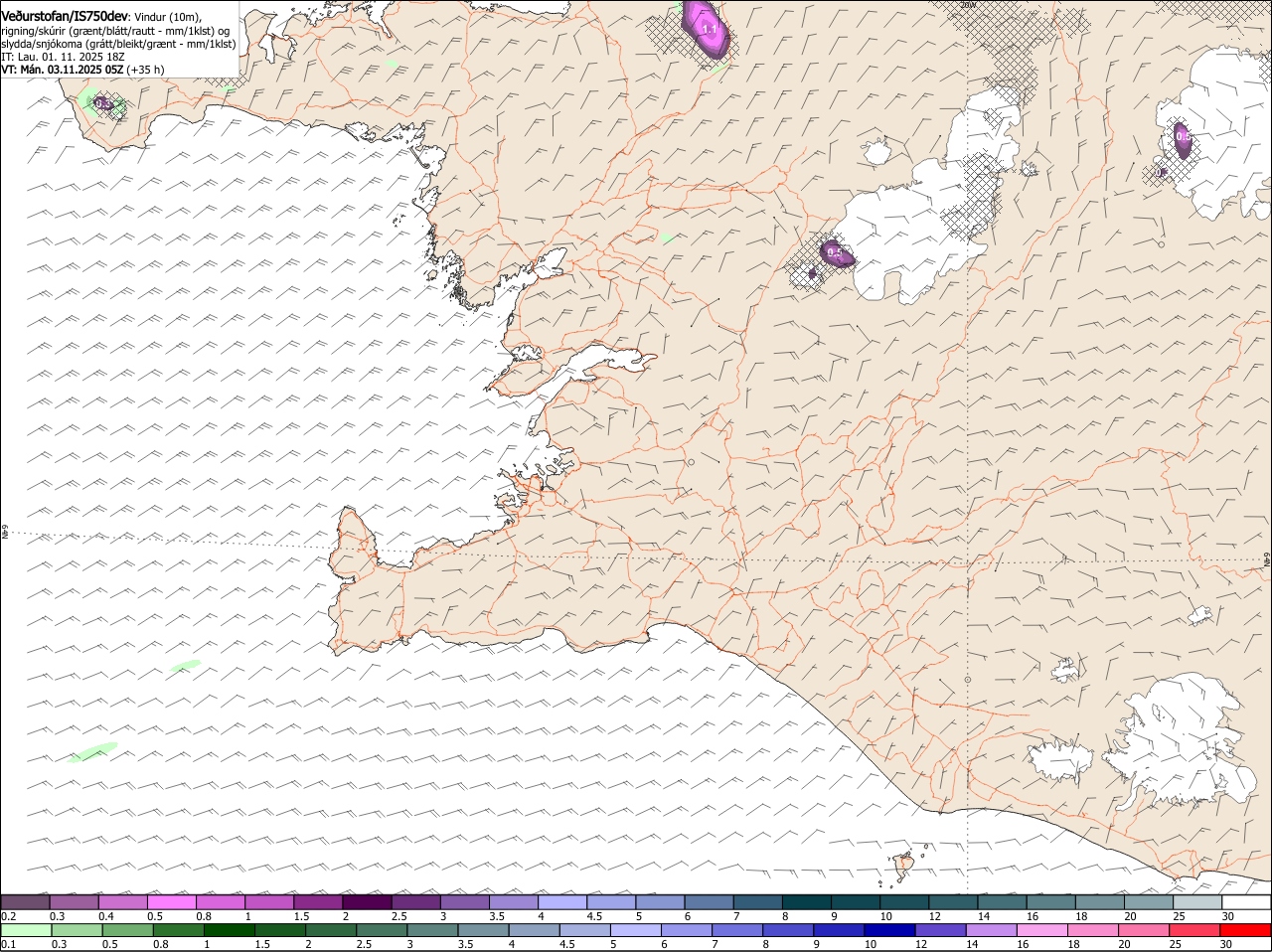The image size is (1272, 952).
Task: Click upper legend swatch between 8 and 9
Action: pos(807,901)
